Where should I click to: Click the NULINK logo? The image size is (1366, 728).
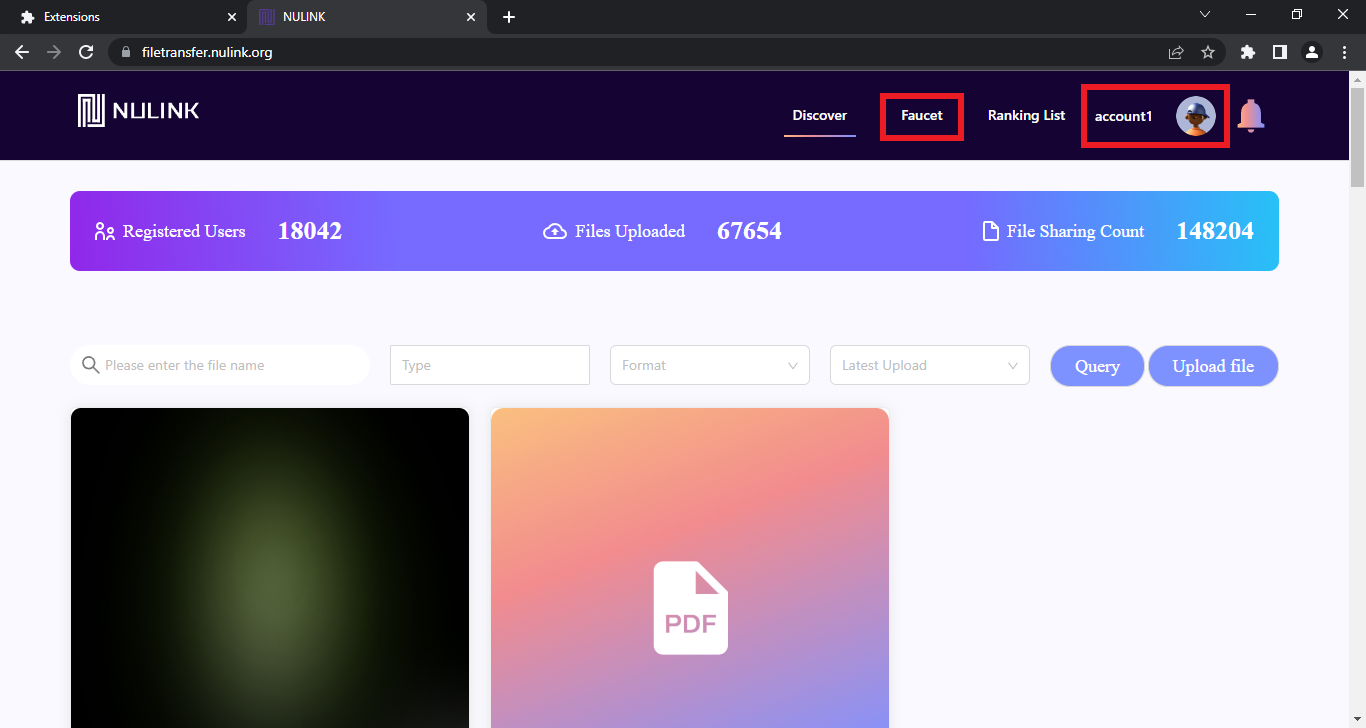(139, 111)
